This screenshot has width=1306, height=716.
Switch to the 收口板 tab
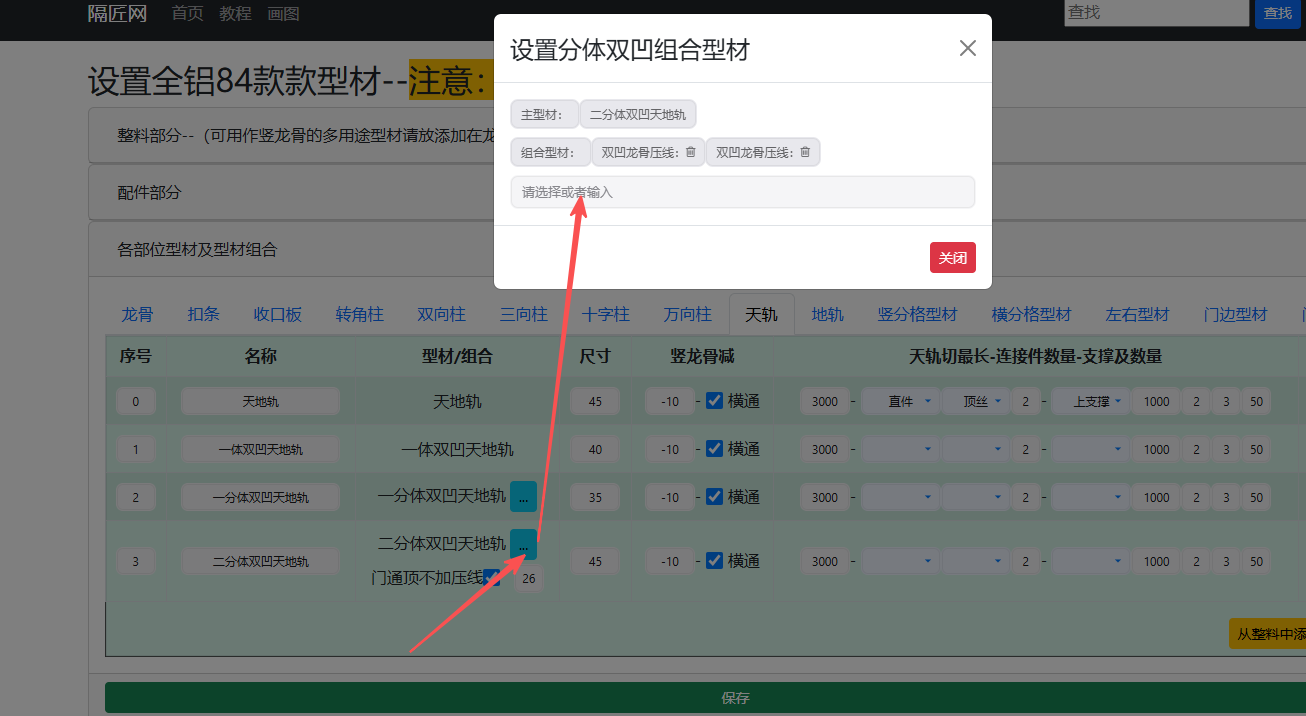click(x=277, y=314)
